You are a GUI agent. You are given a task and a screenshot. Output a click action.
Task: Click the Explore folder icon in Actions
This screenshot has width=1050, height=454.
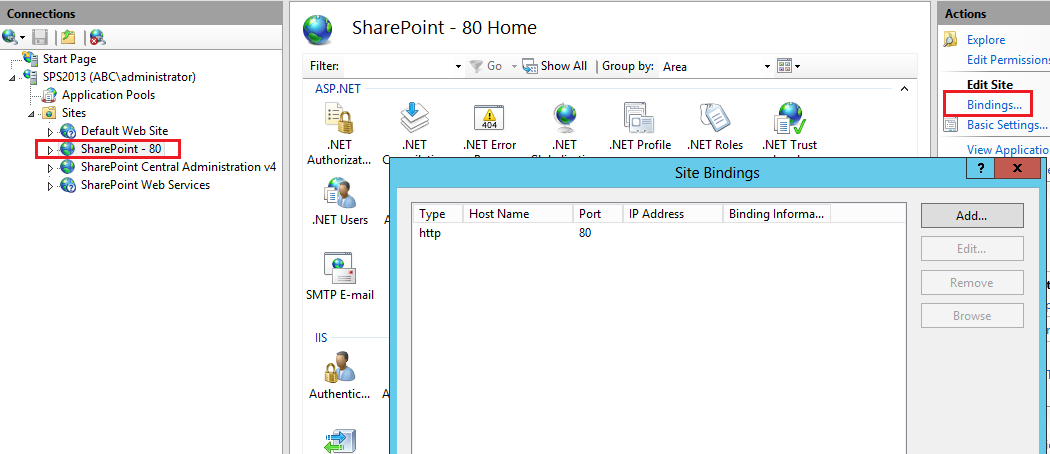[951, 40]
